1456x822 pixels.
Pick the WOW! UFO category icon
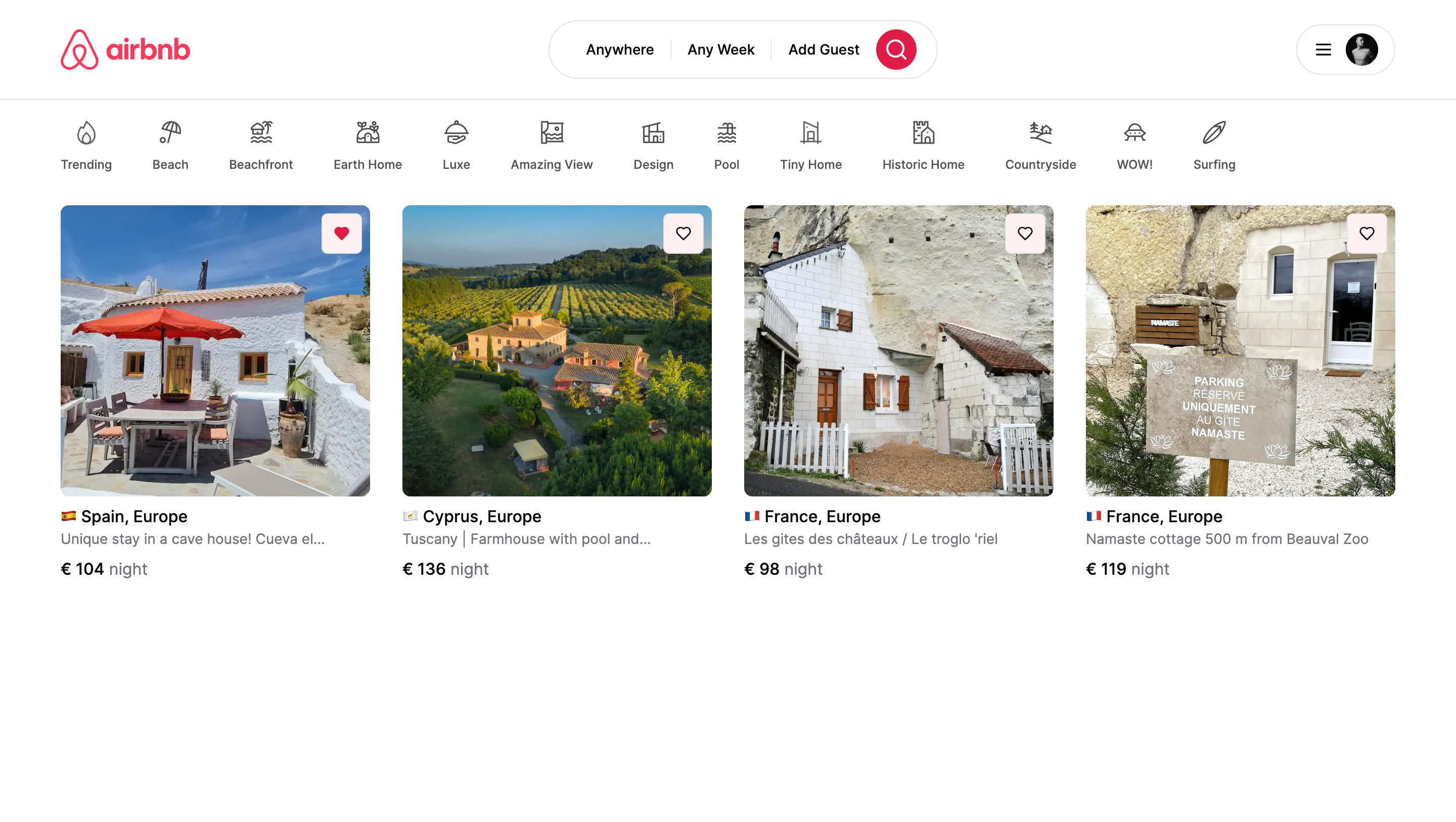pos(1134,133)
